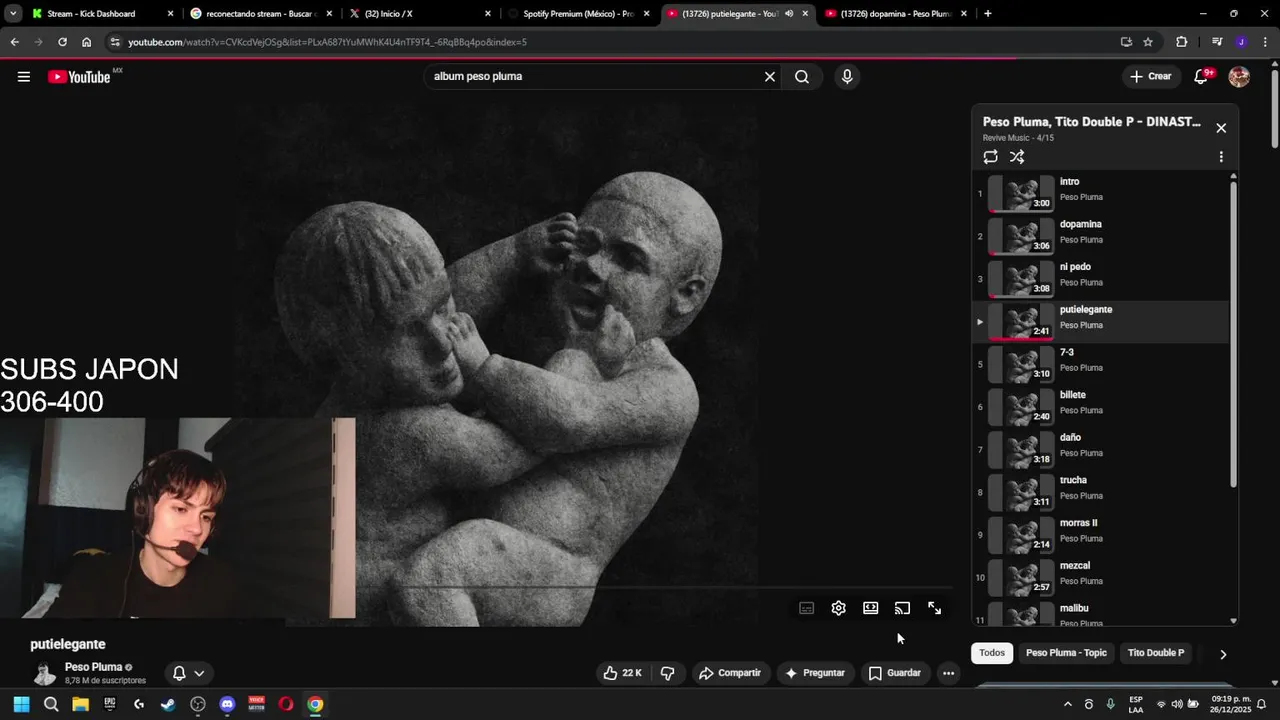
Task: Open more actions menu under video
Action: (x=948, y=673)
